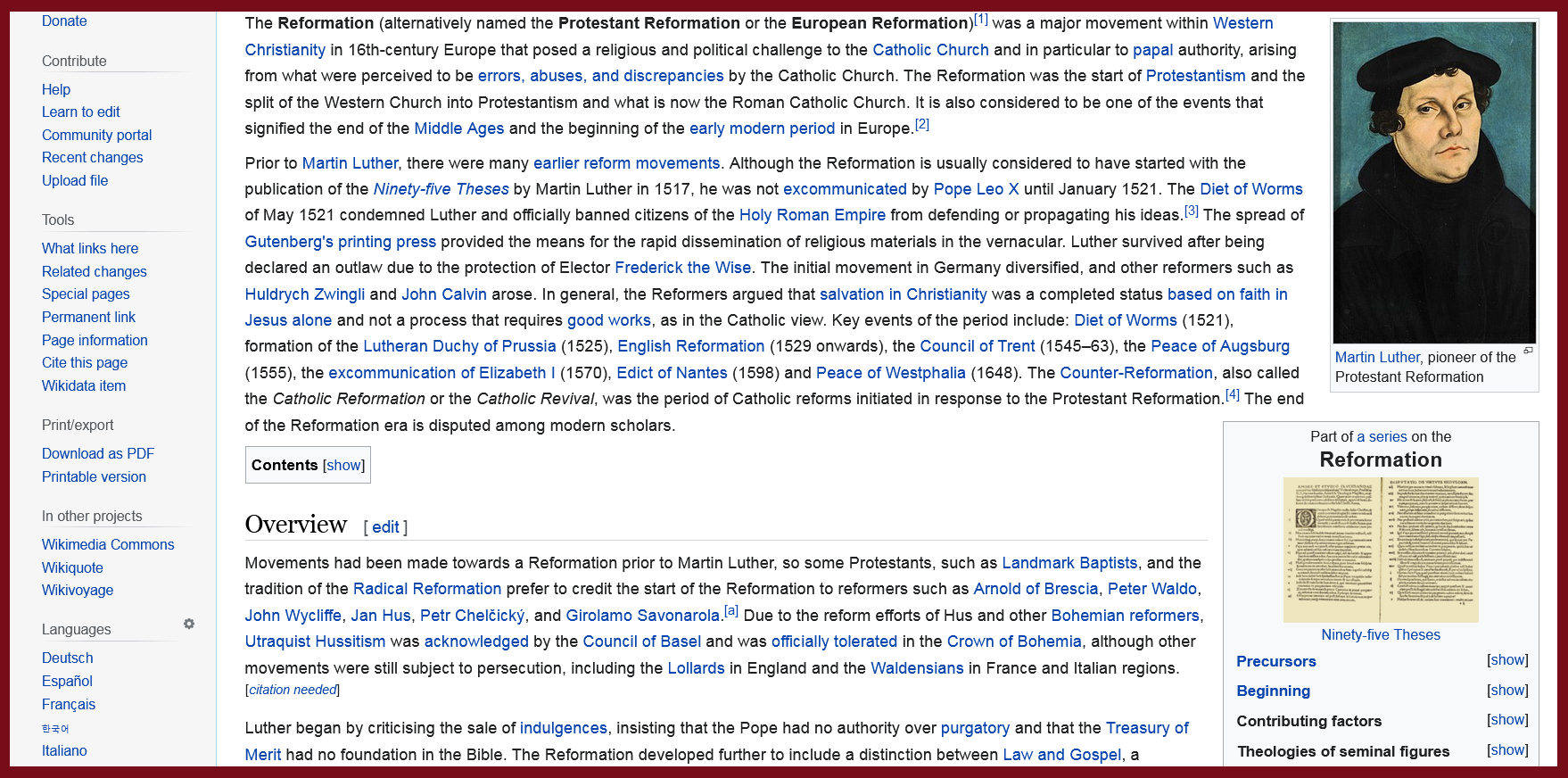Open the Peace of Westphalia article

coord(891,373)
